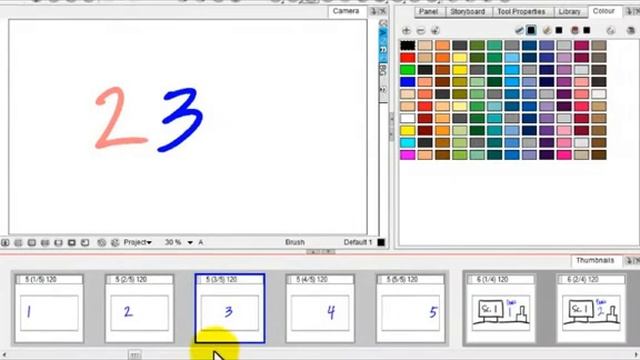
Task: Open the Project dropdown in camera bar
Action: (x=138, y=242)
